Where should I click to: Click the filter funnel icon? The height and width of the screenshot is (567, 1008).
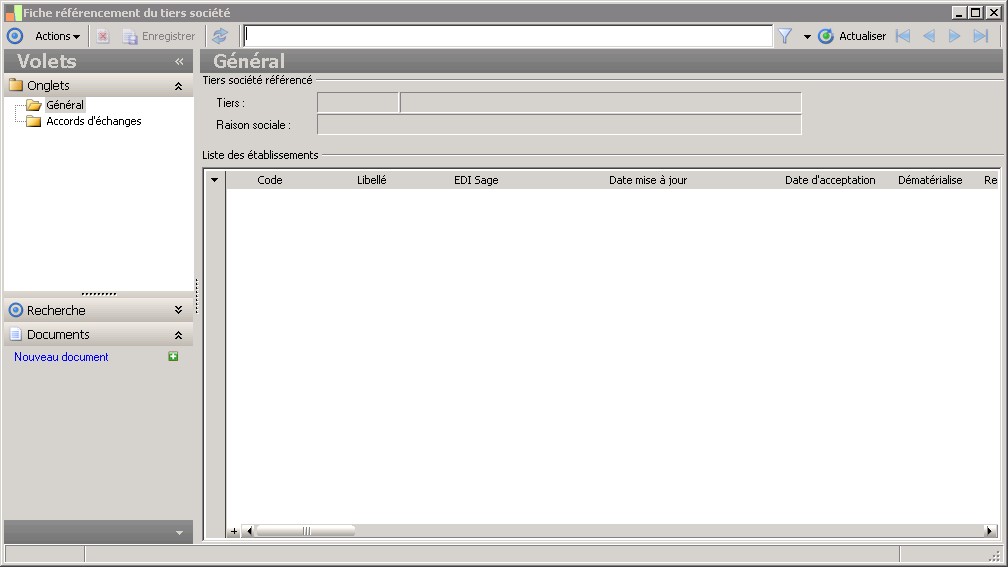click(x=785, y=36)
